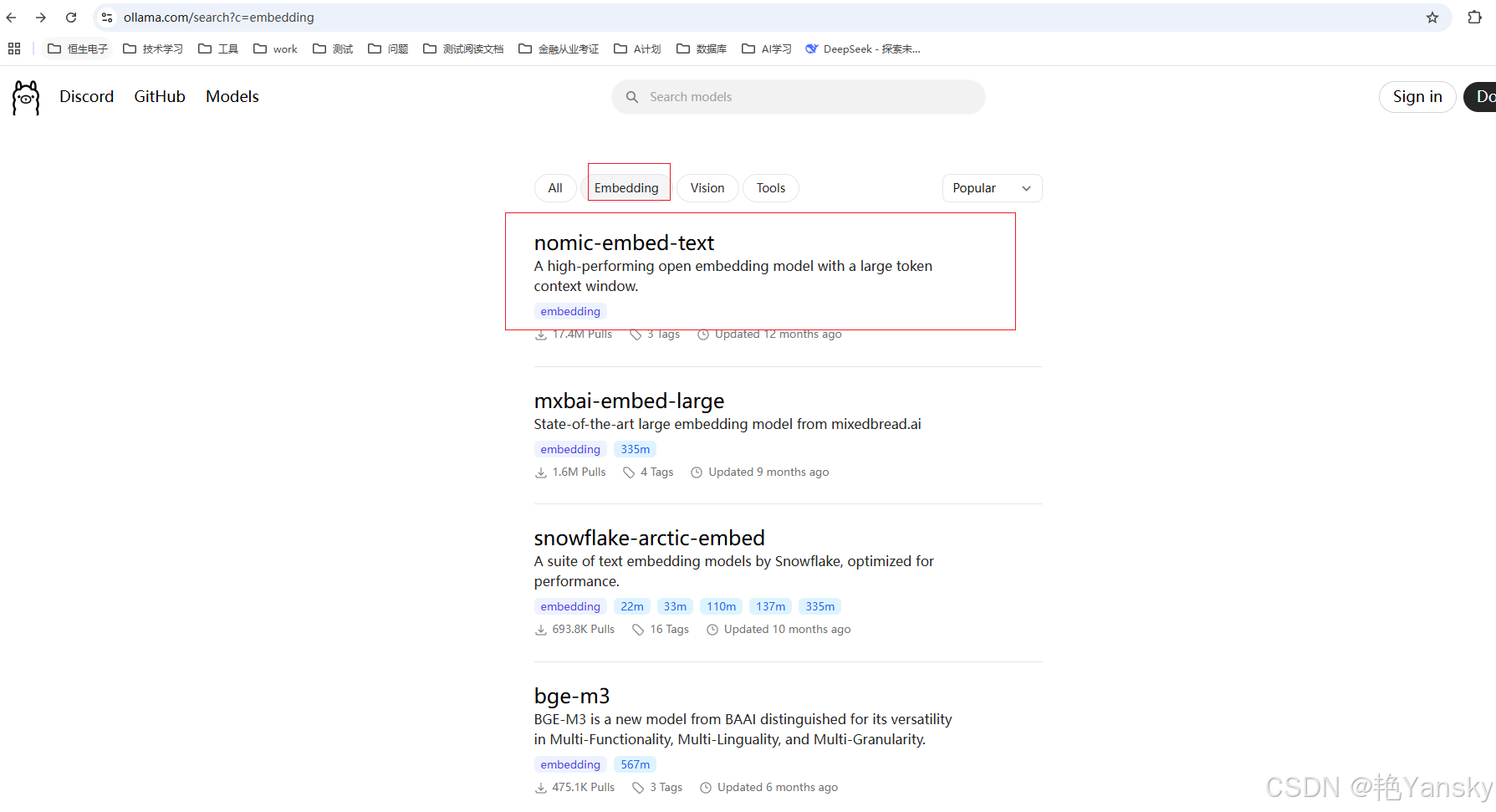Open the work bookmark folder

coord(275,49)
